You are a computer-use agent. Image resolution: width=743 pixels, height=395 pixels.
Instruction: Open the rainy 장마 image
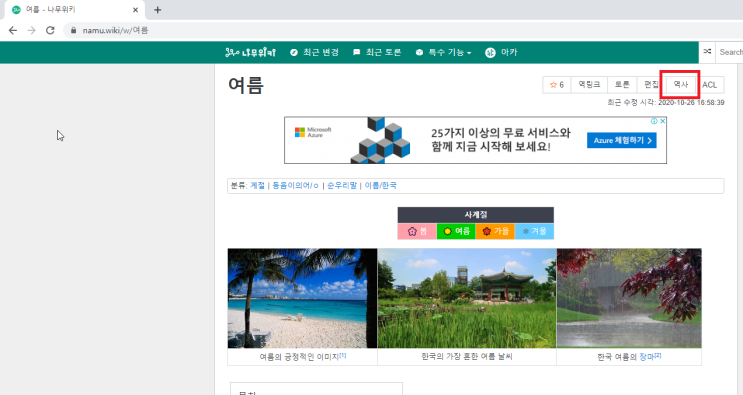tap(629, 298)
